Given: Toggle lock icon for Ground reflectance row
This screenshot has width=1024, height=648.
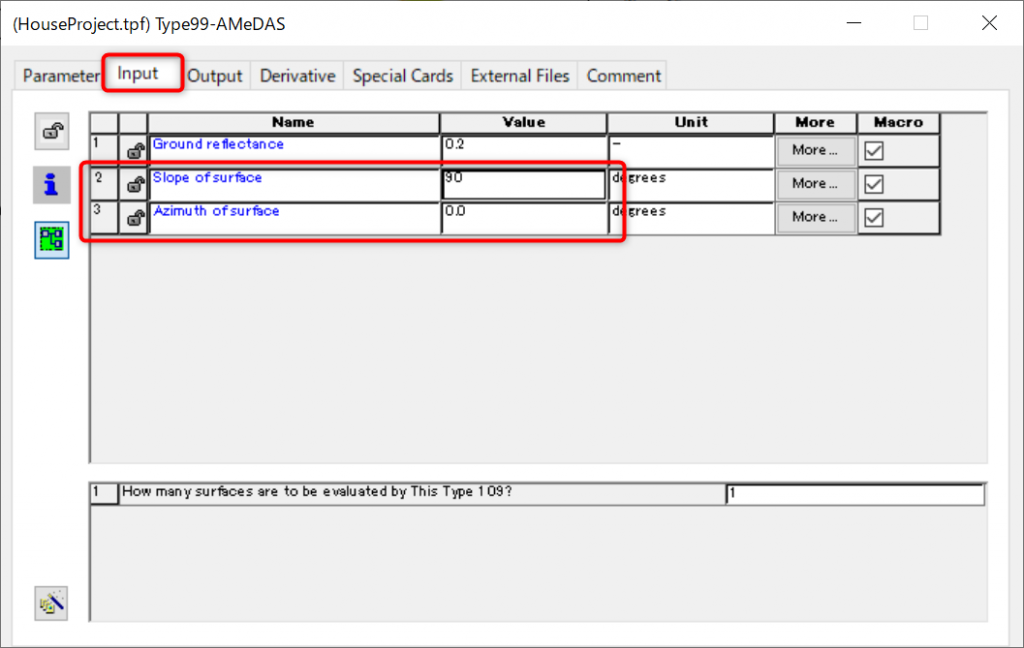Looking at the screenshot, I should tap(134, 151).
